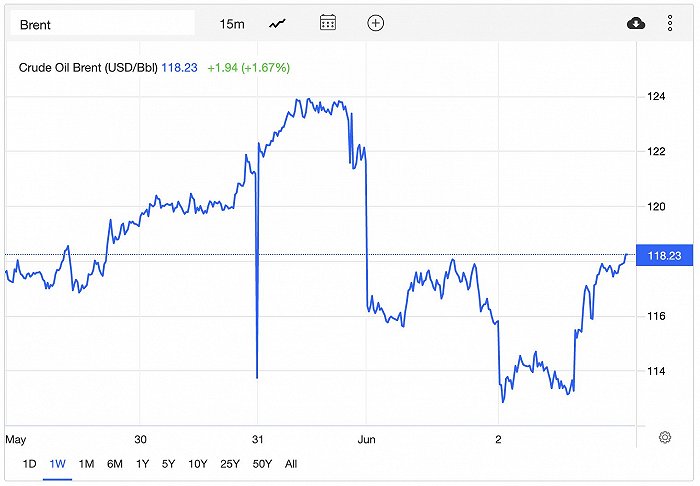Click the line chart type icon
The height and width of the screenshot is (486, 700).
tap(278, 23)
